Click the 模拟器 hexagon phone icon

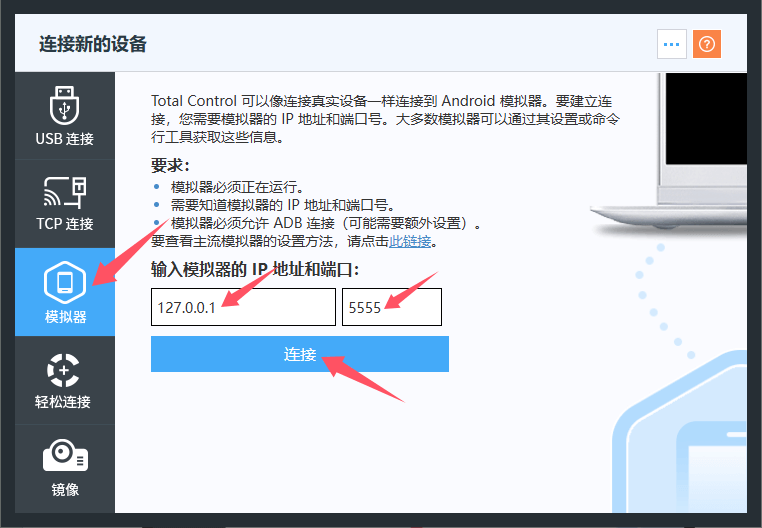(x=65, y=282)
